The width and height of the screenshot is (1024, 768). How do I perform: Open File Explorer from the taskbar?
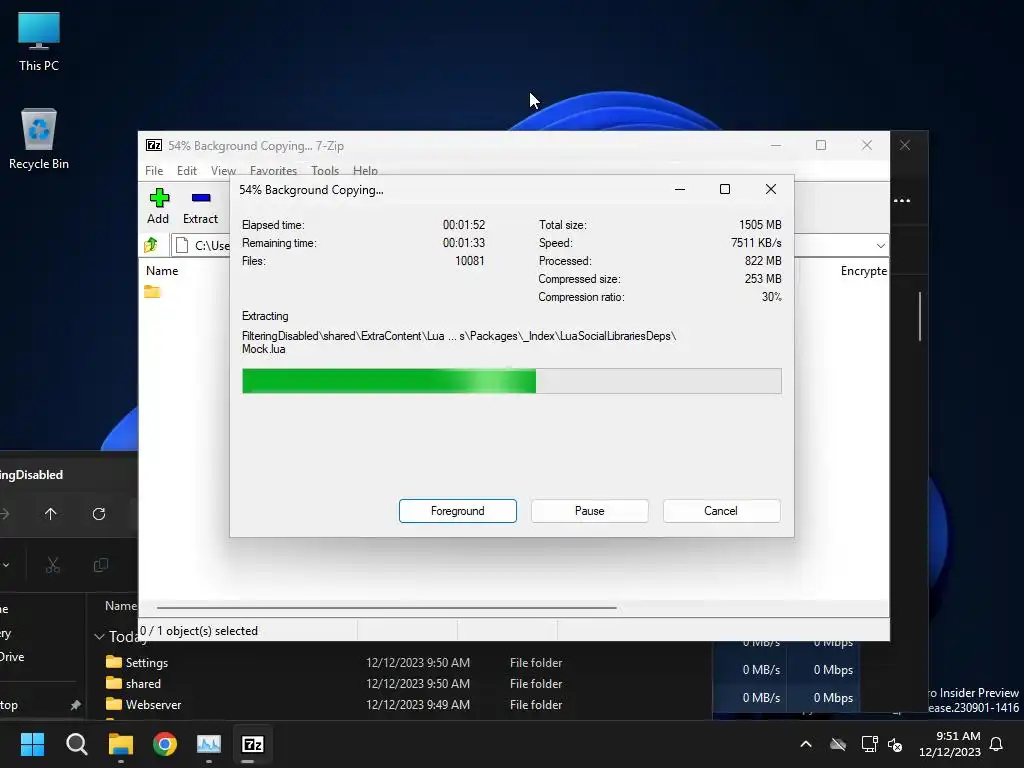pos(121,744)
